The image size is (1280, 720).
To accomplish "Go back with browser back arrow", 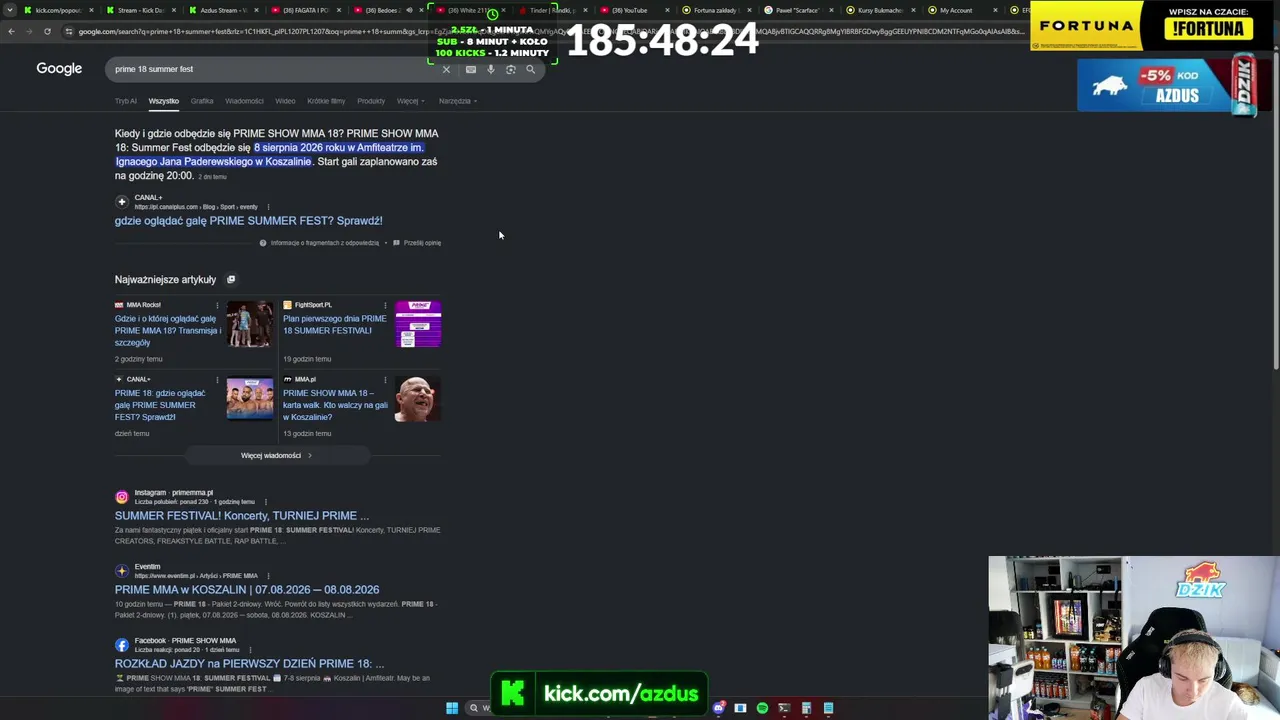I will [x=11, y=31].
